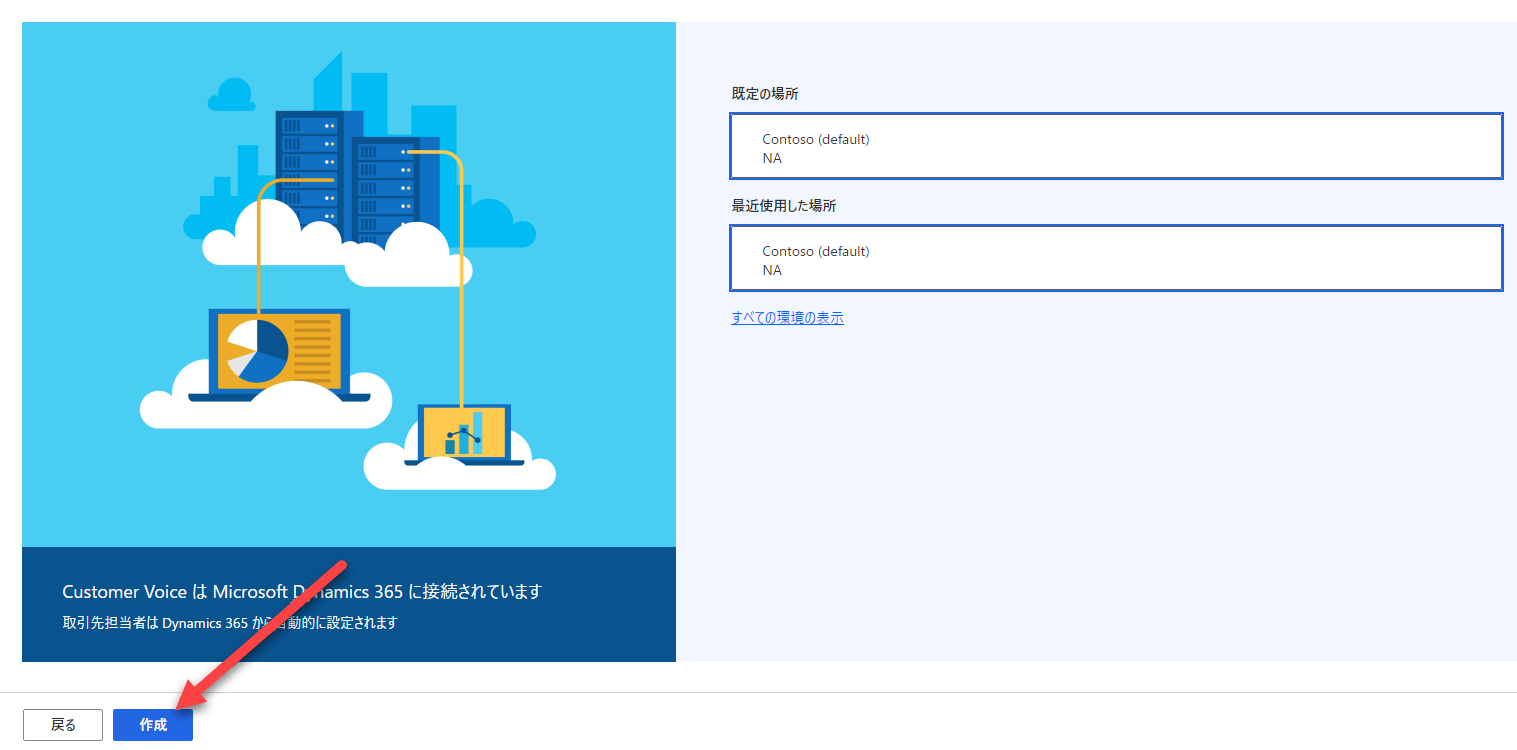The height and width of the screenshot is (750, 1517).
Task: Click the 戻る button
Action: coord(62,724)
